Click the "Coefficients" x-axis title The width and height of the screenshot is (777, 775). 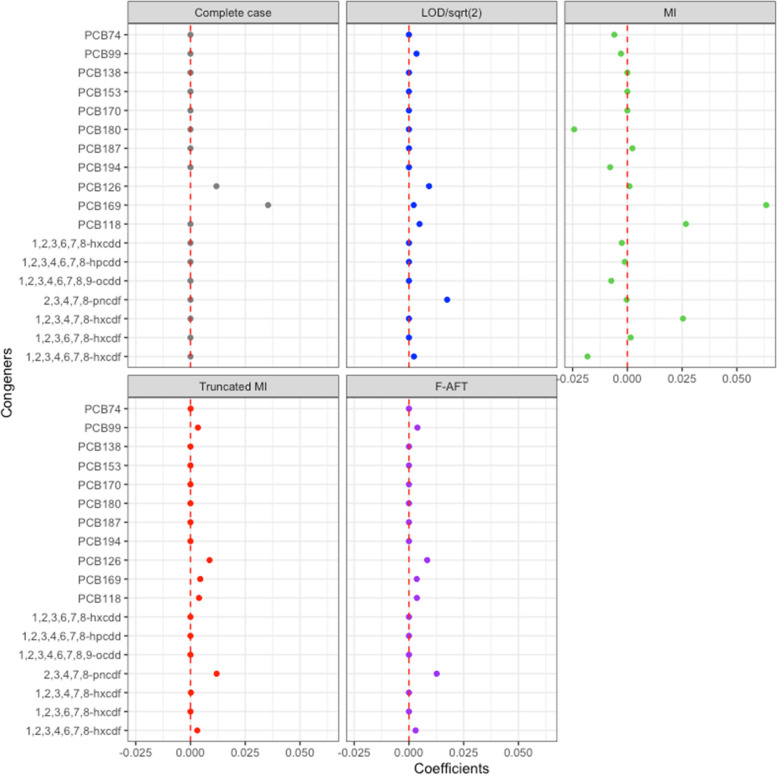pyautogui.click(x=452, y=766)
